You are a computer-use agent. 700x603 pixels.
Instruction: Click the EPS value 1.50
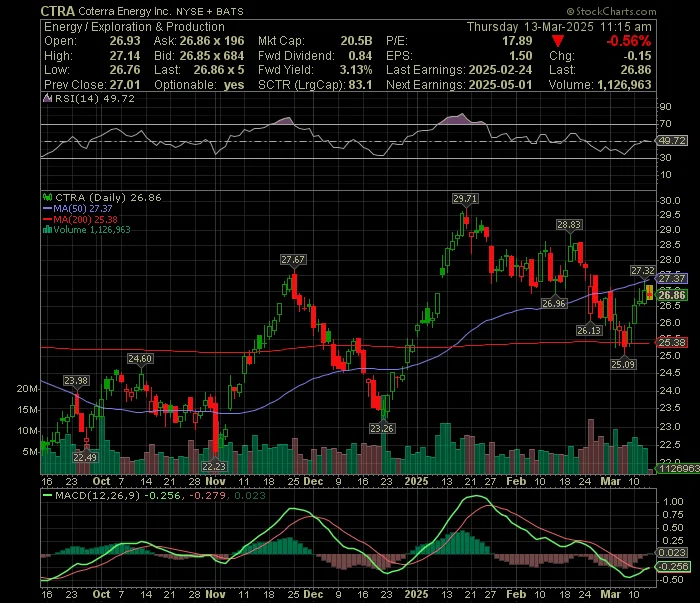(x=521, y=56)
